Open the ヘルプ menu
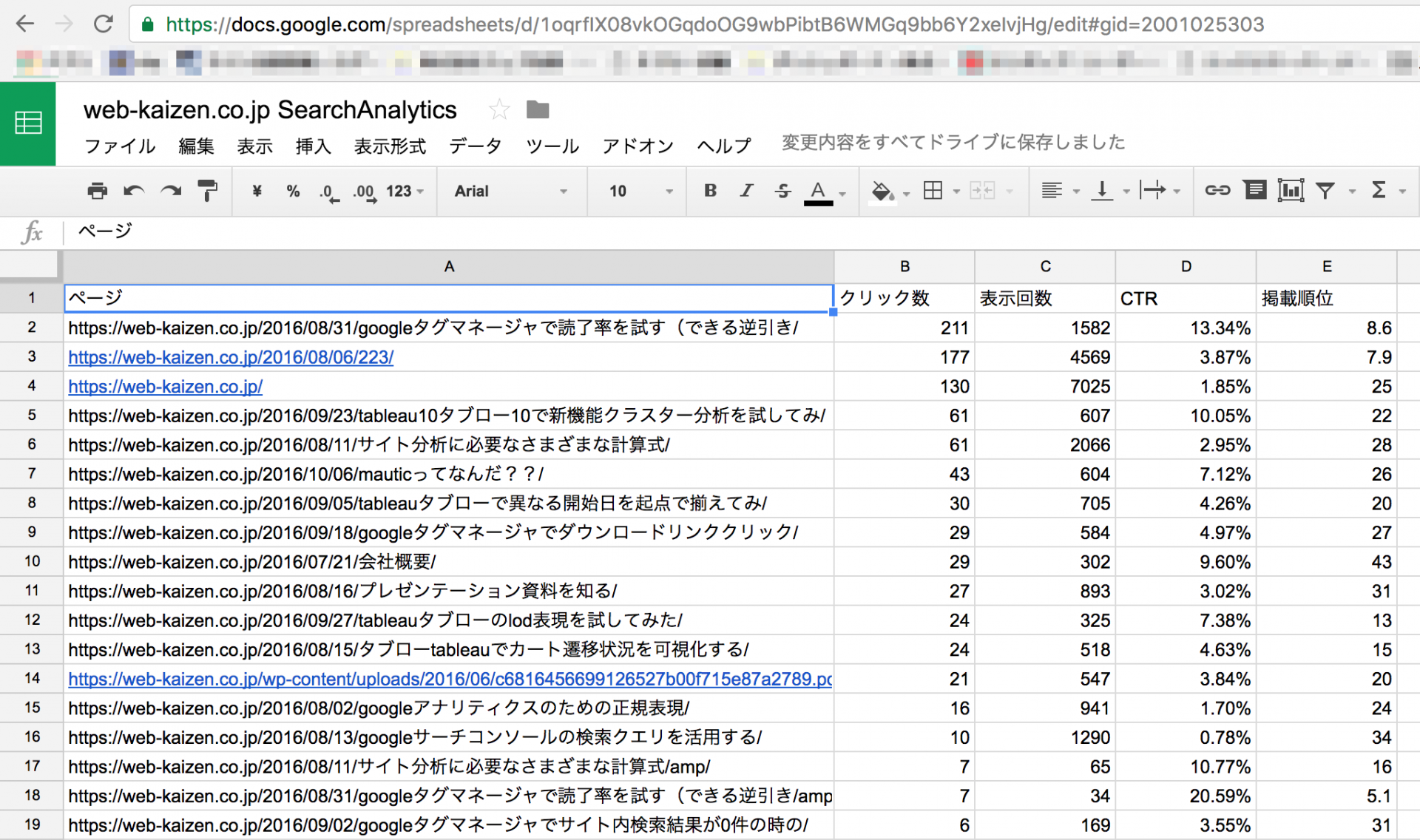This screenshot has width=1420, height=840. [724, 146]
